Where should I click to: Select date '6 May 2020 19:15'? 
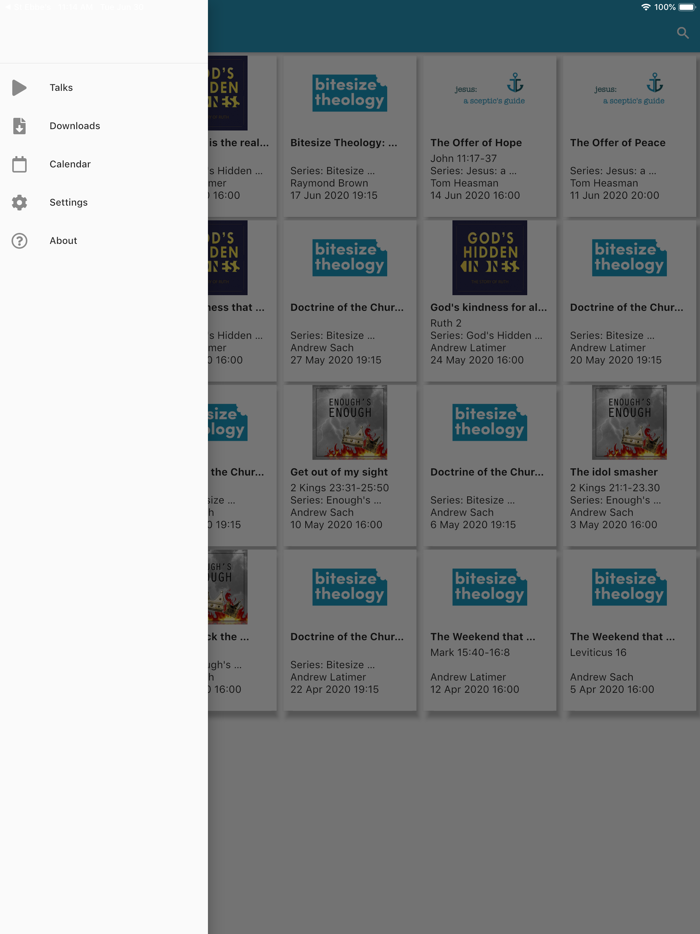(473, 525)
